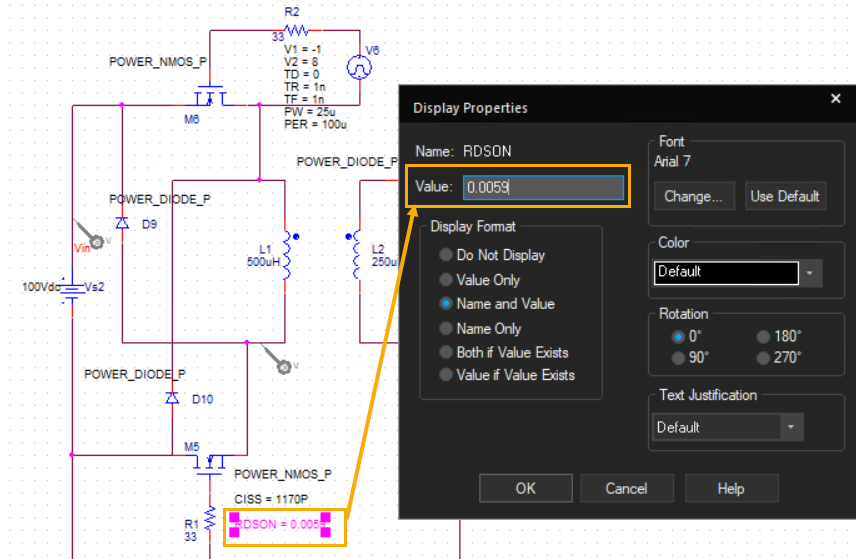The height and width of the screenshot is (559, 856).
Task: Click the TF = 1n parameter text
Action: click(304, 99)
